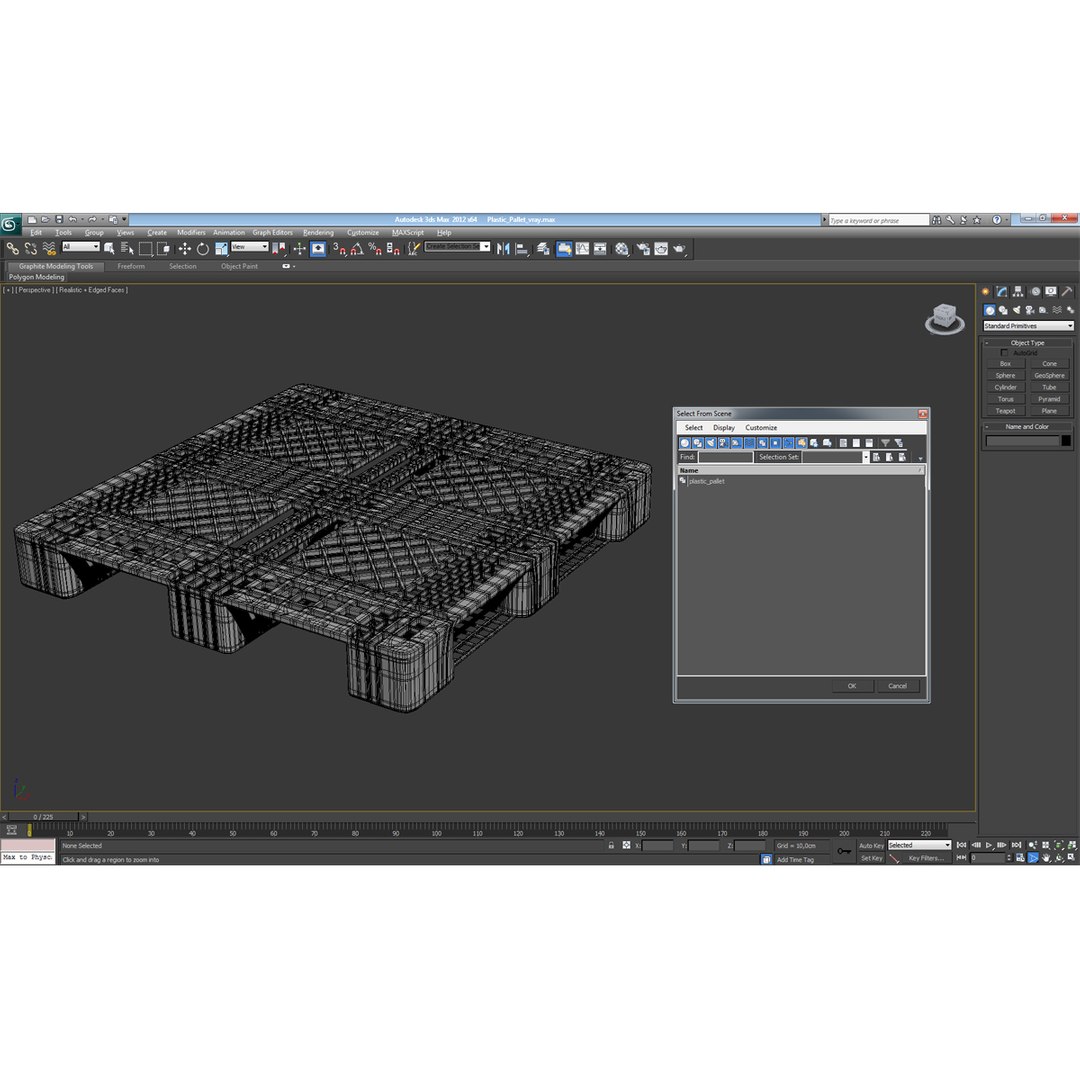
Task: Toggle the Angle Snap button
Action: click(x=357, y=249)
